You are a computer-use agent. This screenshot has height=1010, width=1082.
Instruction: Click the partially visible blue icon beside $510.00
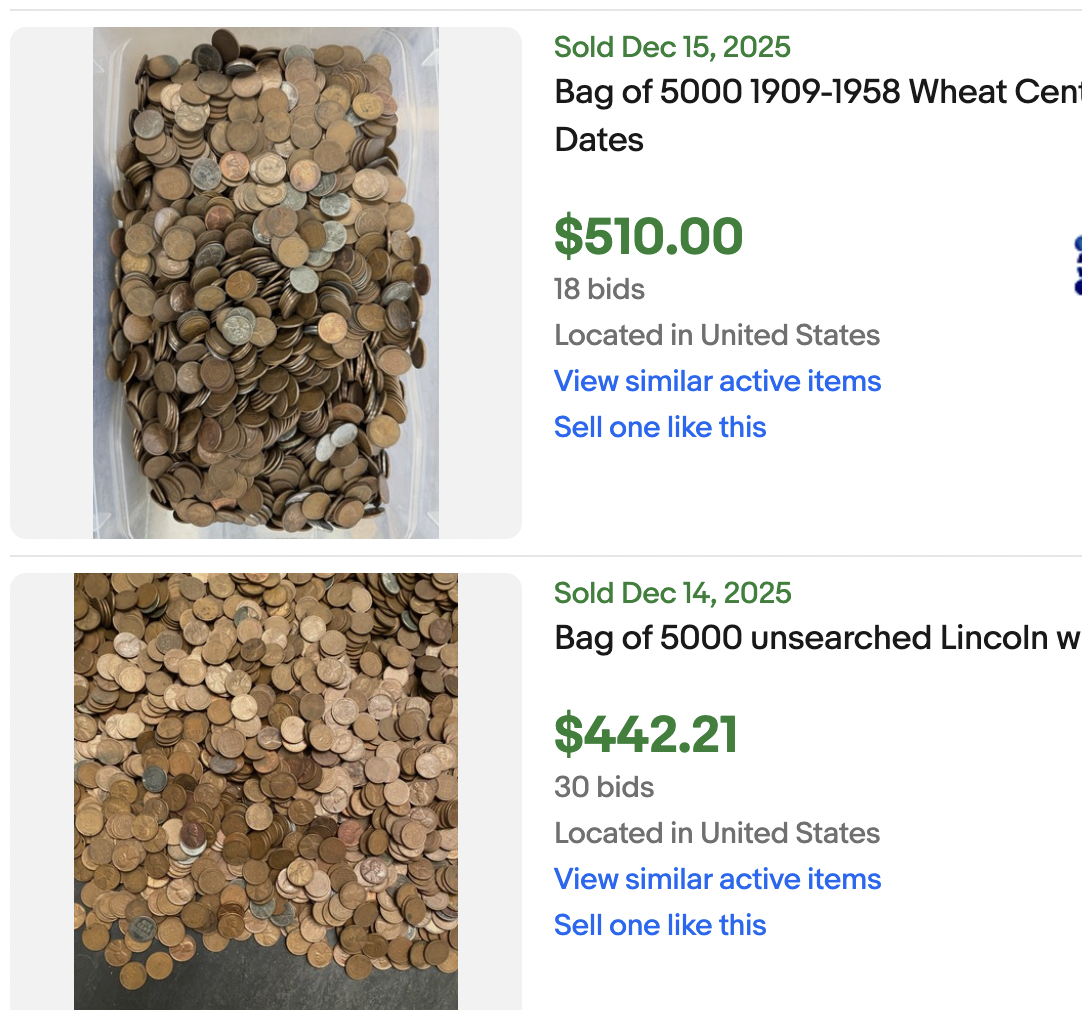point(1076,266)
